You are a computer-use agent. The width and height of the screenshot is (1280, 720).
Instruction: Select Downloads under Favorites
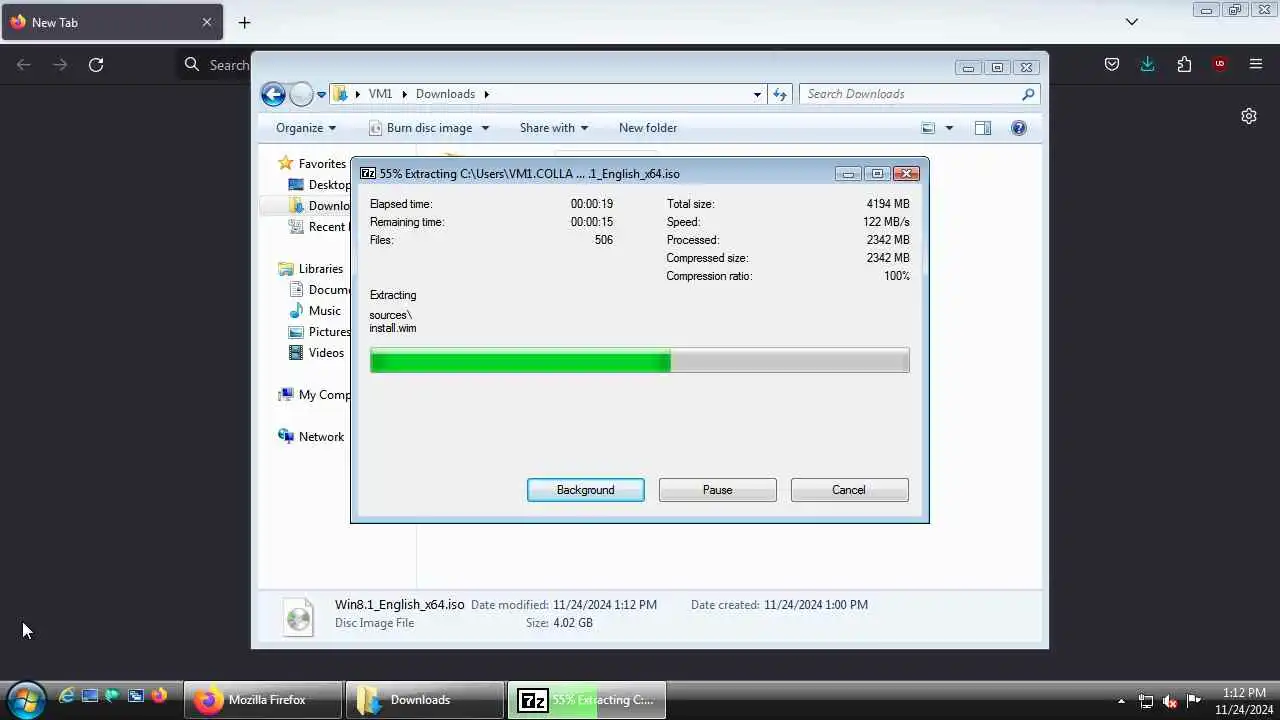click(x=320, y=205)
